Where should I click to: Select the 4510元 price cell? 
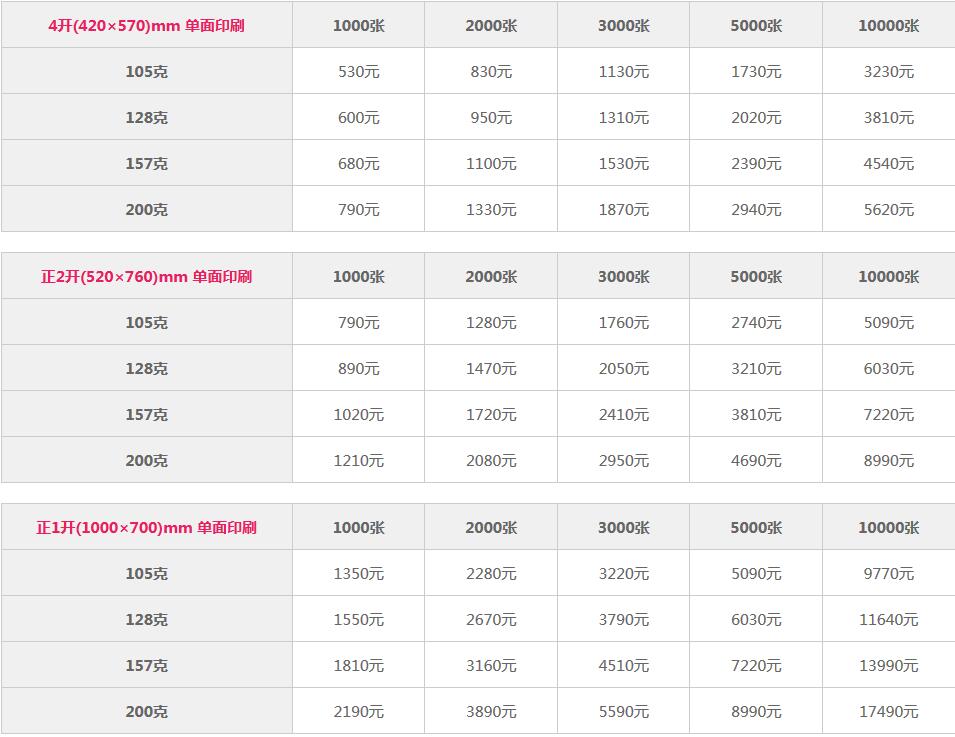click(624, 666)
